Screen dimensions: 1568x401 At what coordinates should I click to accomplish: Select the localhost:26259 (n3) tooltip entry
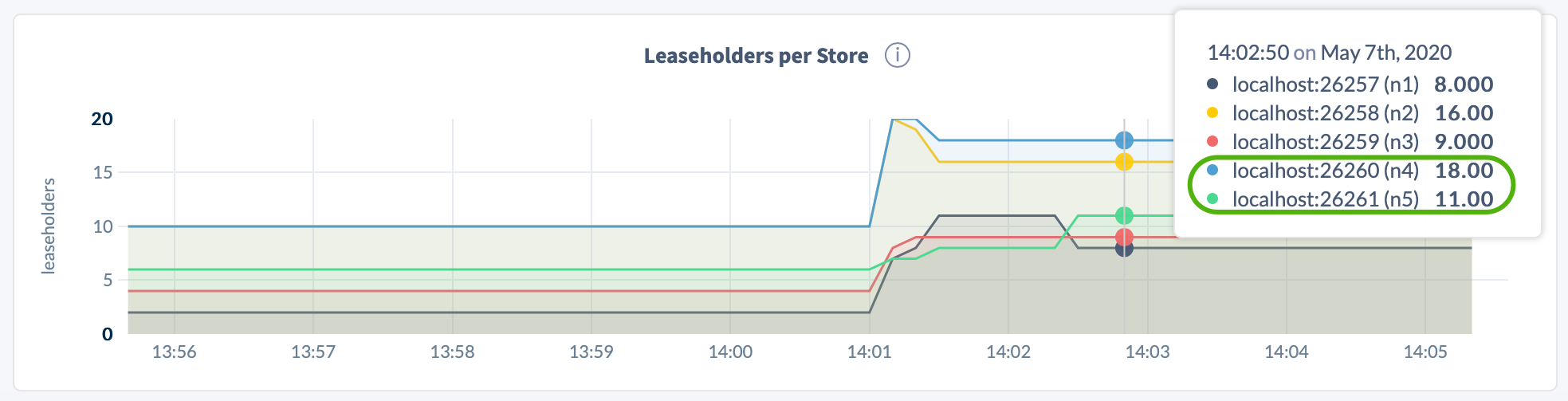click(x=1325, y=141)
